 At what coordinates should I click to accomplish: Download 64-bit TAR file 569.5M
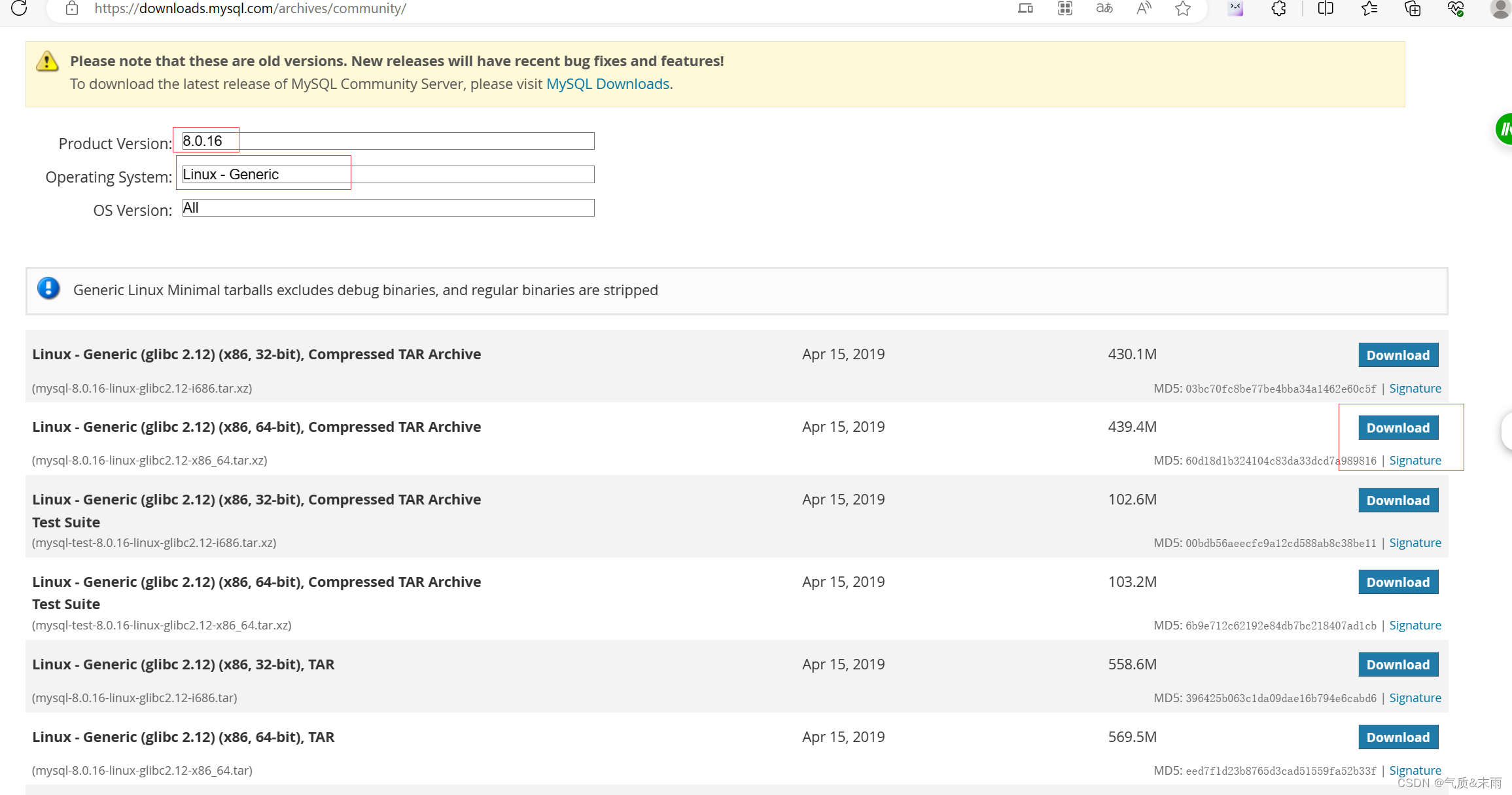1398,737
